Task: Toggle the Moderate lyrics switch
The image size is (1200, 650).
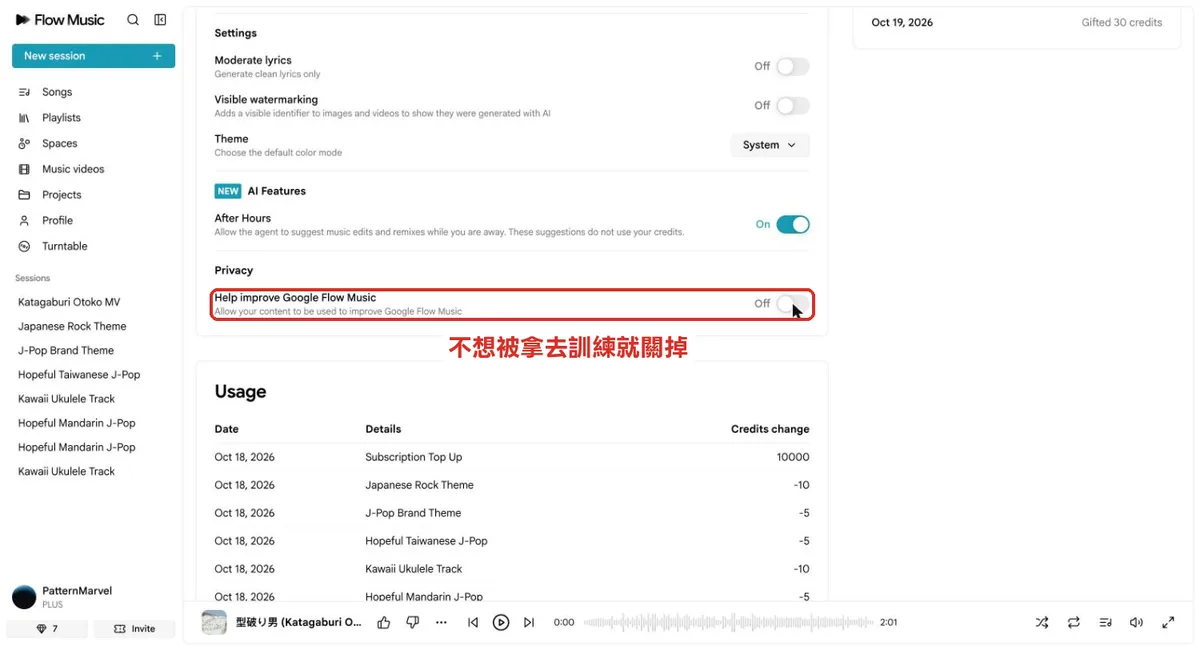Action: point(793,66)
